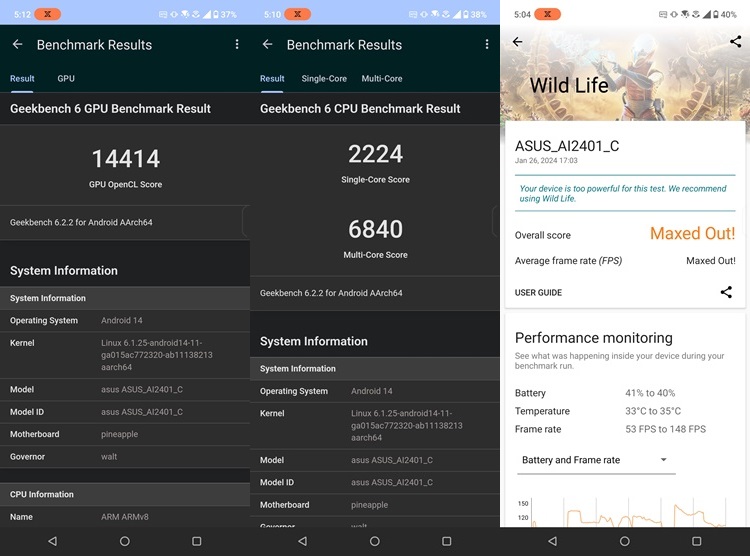This screenshot has height=556, width=750.
Task: Tap back arrow on Wild Life screen
Action: [x=518, y=42]
